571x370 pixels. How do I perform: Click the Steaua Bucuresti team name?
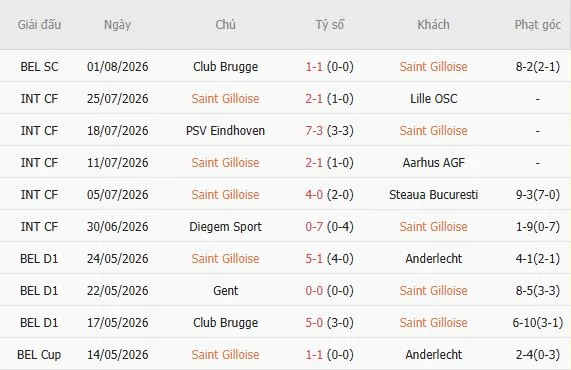click(433, 195)
